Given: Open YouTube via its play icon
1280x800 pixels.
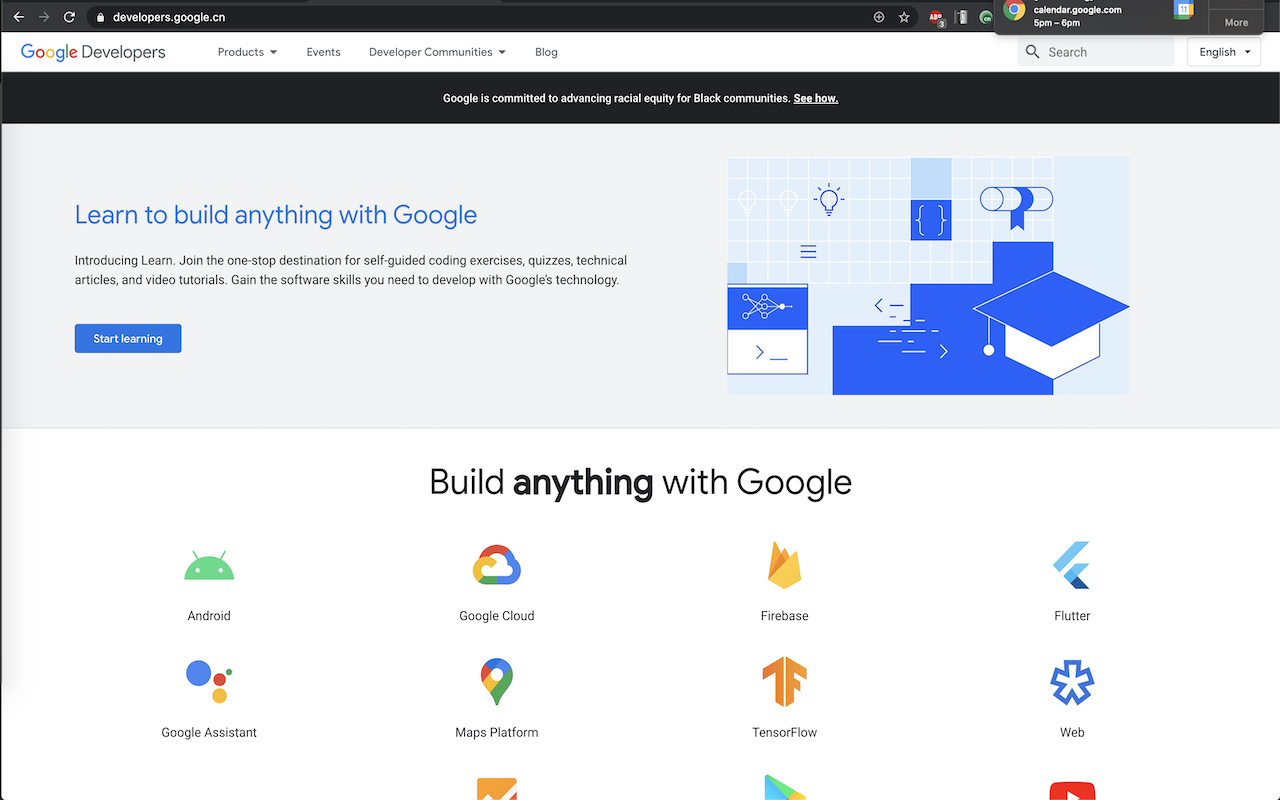Looking at the screenshot, I should click(1072, 790).
